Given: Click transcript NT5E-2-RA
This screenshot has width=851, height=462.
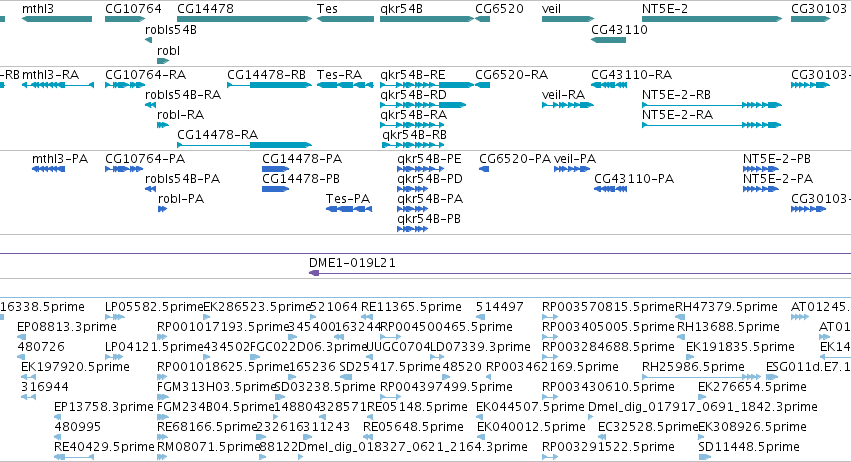Looking at the screenshot, I should pyautogui.click(x=712, y=125).
